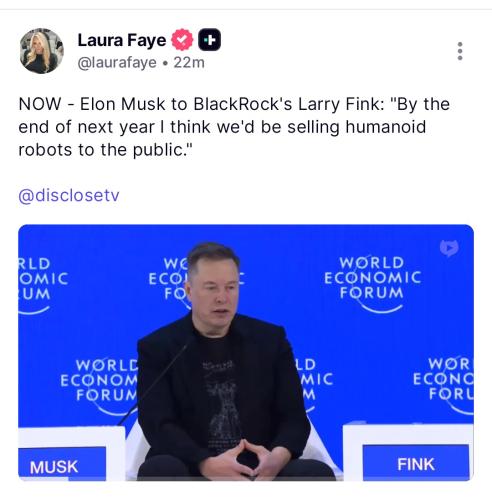Open the three-dot post options menu
Viewport: 492px width, 500px height.
coord(460,51)
